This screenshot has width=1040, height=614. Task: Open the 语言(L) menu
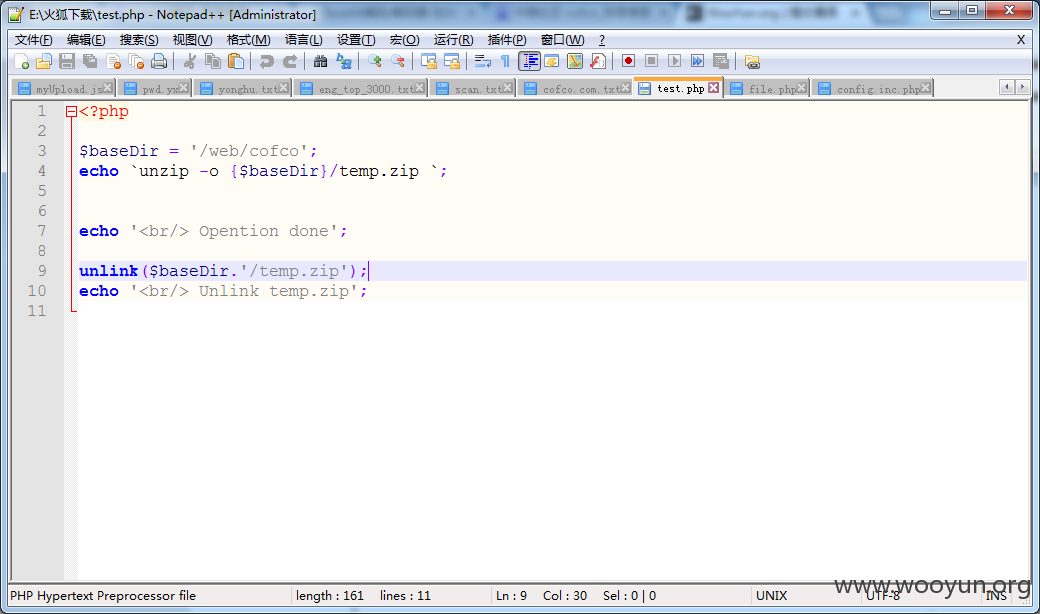(304, 40)
